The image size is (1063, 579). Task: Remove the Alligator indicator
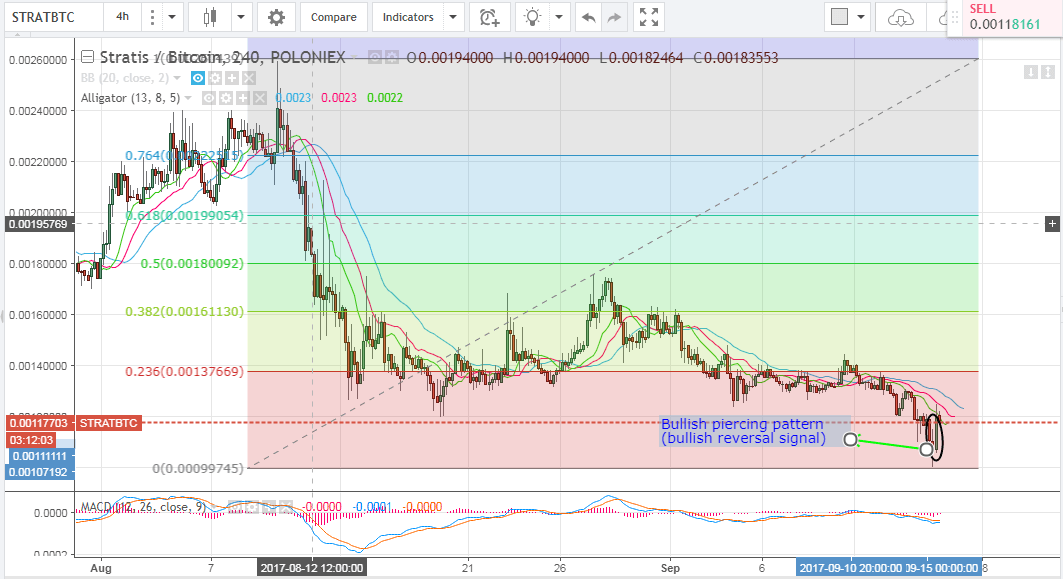tap(260, 98)
